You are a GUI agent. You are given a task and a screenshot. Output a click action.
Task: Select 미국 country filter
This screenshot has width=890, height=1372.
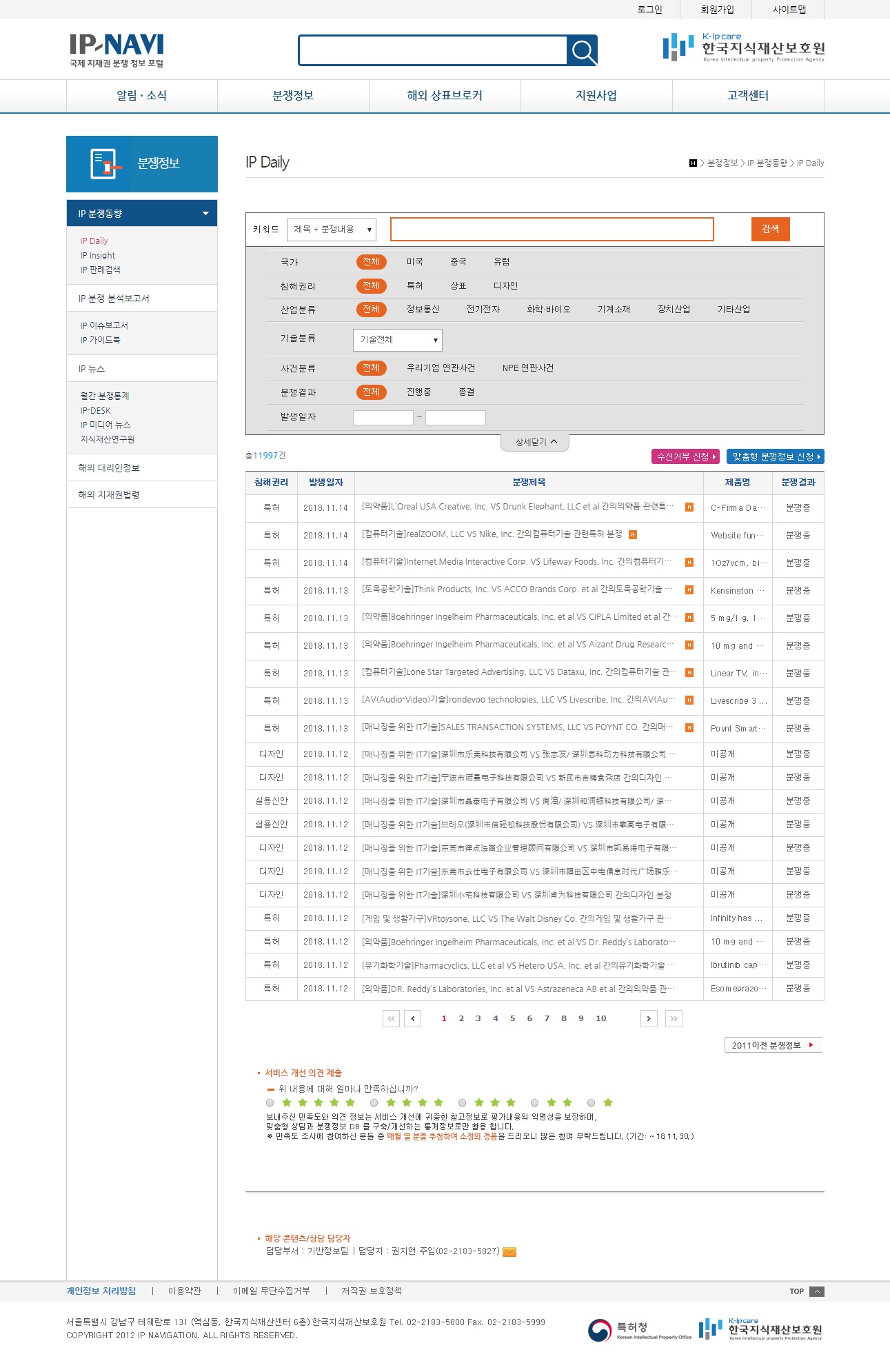tap(414, 262)
